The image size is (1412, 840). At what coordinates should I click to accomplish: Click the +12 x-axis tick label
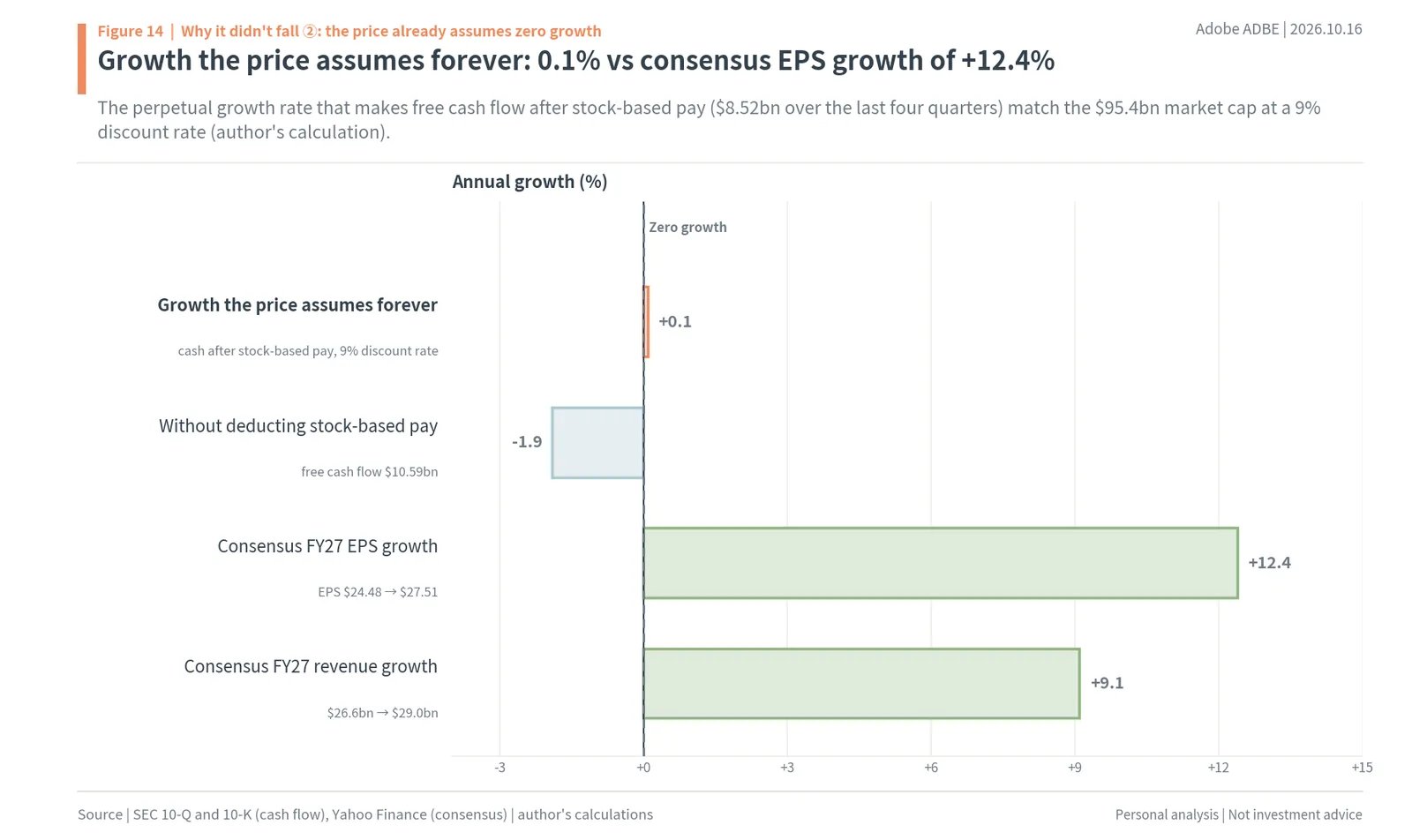tap(1218, 768)
